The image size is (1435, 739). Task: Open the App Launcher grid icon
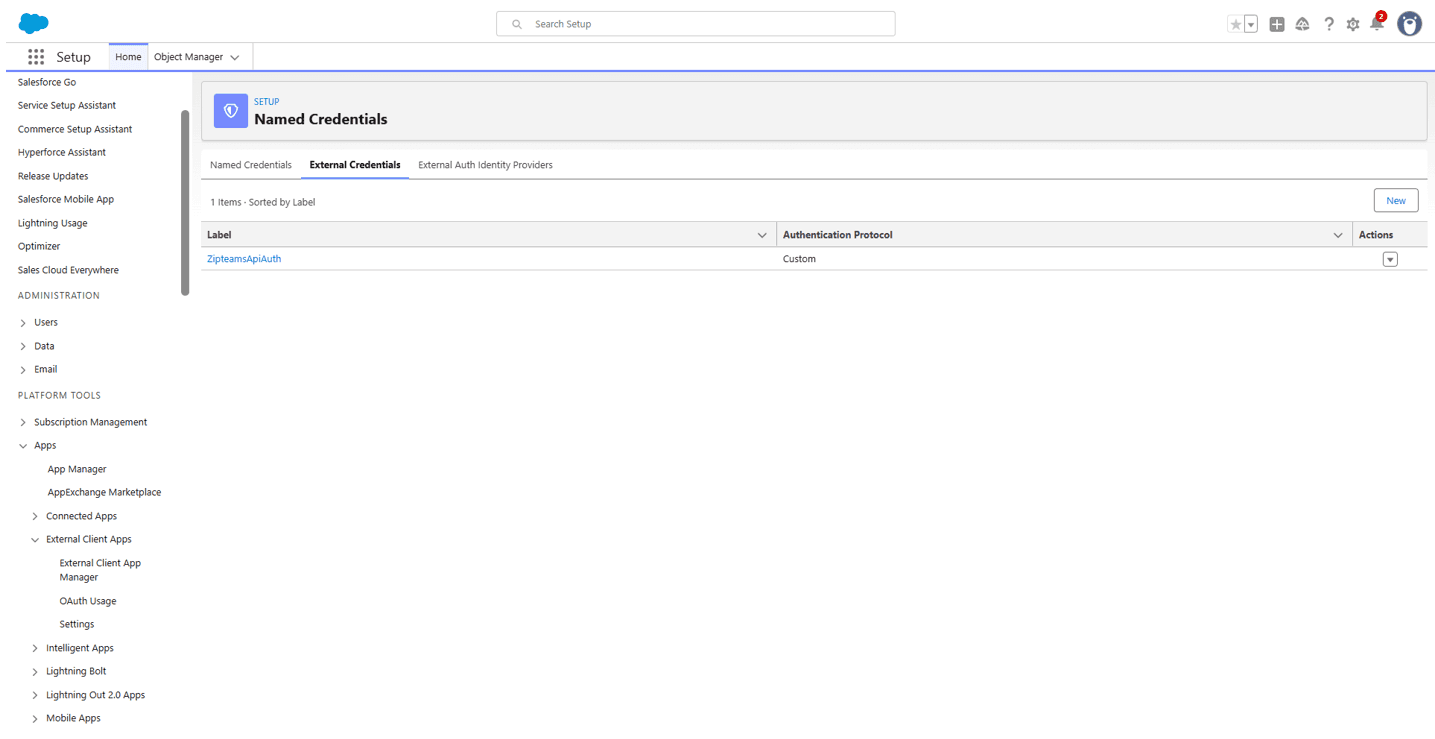click(x=36, y=57)
